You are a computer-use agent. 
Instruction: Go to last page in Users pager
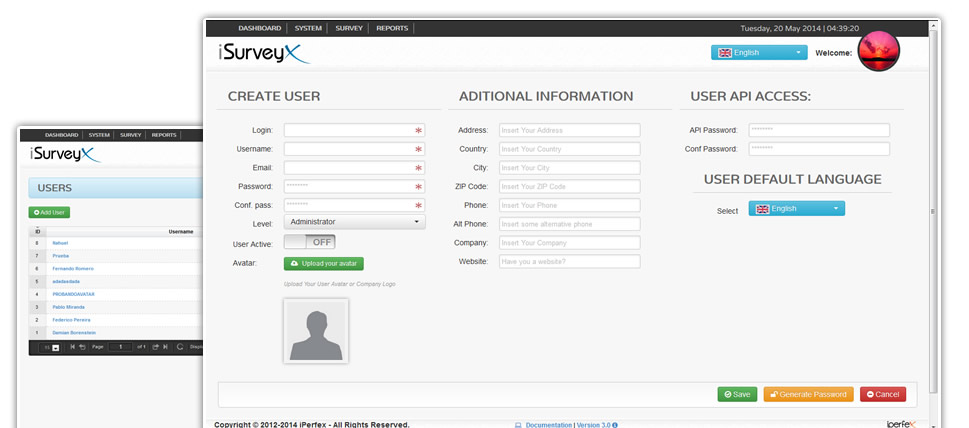pos(166,347)
